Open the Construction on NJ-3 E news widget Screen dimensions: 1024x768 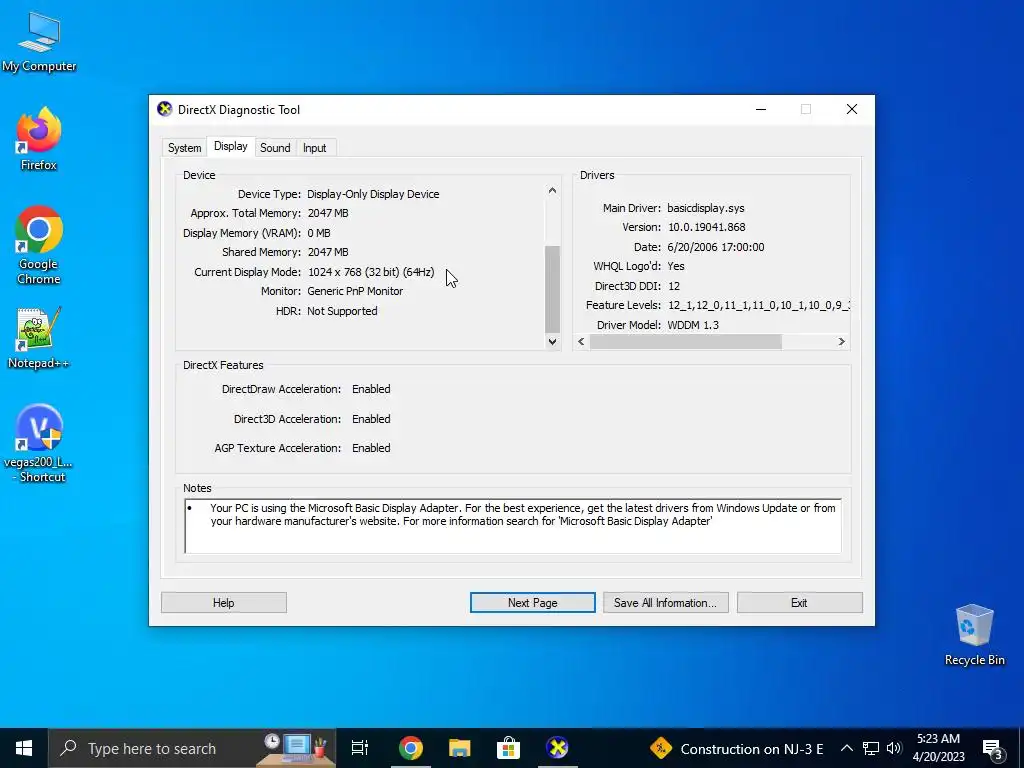(737, 748)
